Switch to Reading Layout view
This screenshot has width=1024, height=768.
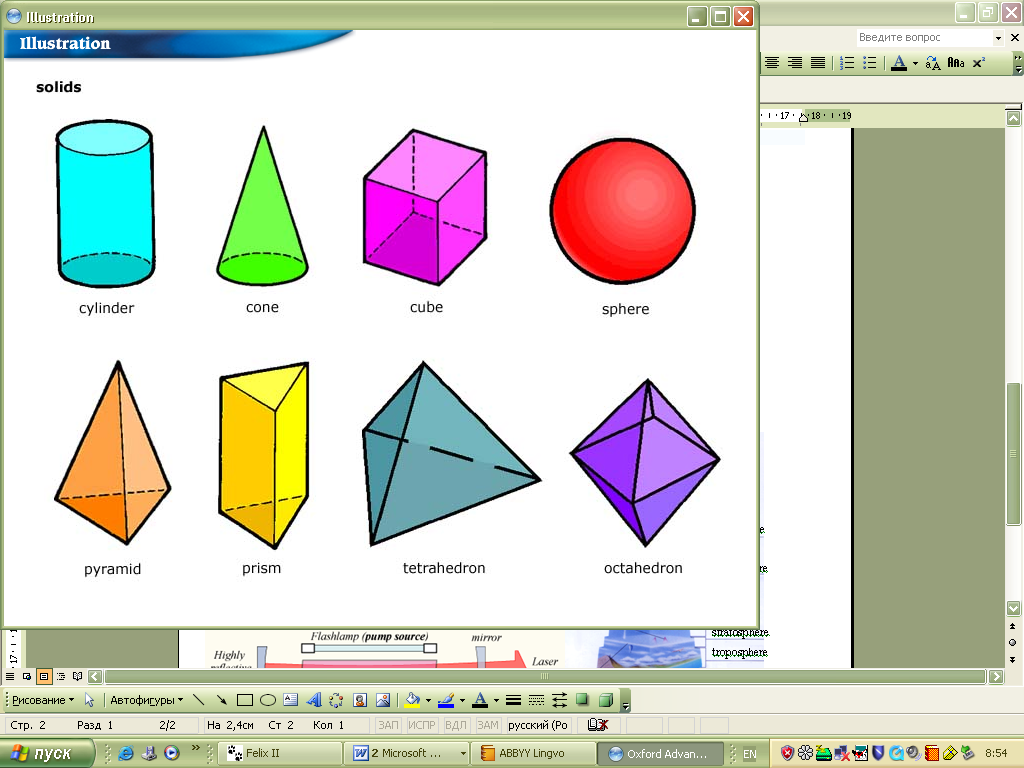click(x=78, y=677)
